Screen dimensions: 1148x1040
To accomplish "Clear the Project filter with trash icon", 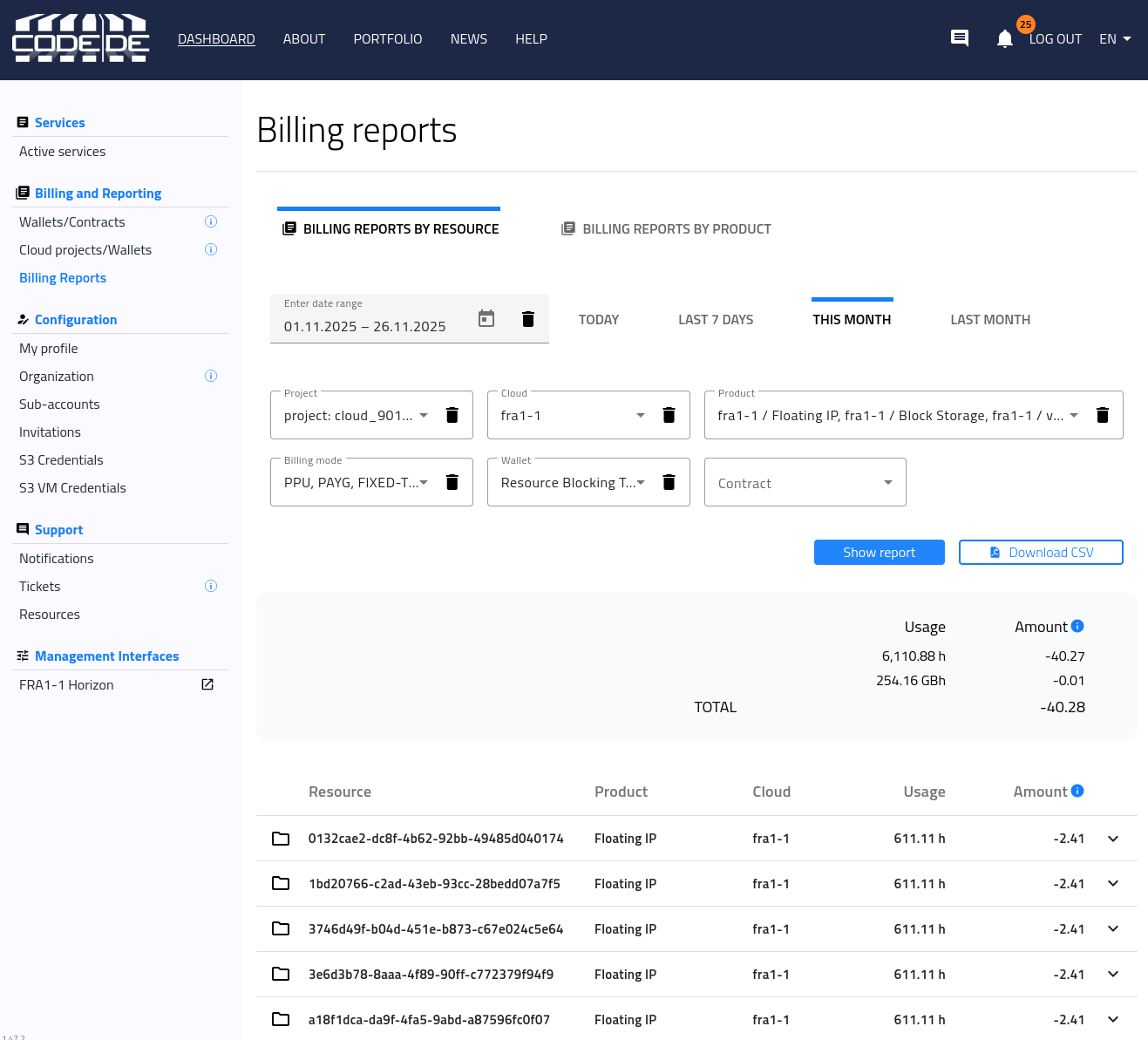I will pyautogui.click(x=452, y=415).
